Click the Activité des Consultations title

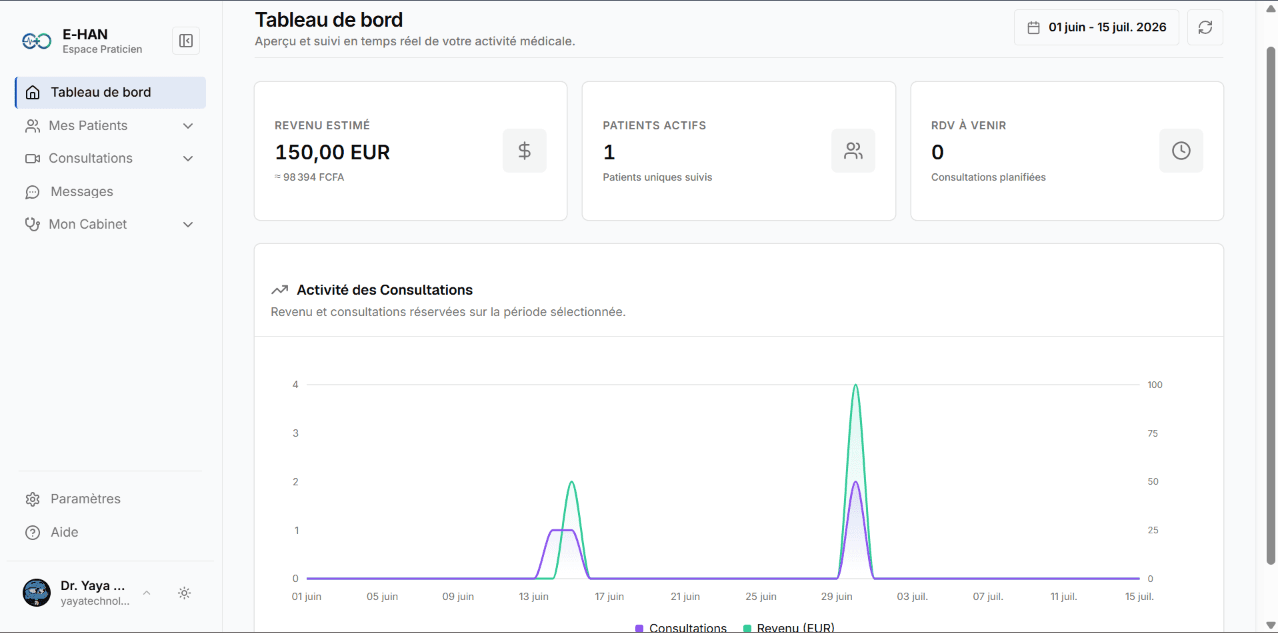pyautogui.click(x=385, y=290)
